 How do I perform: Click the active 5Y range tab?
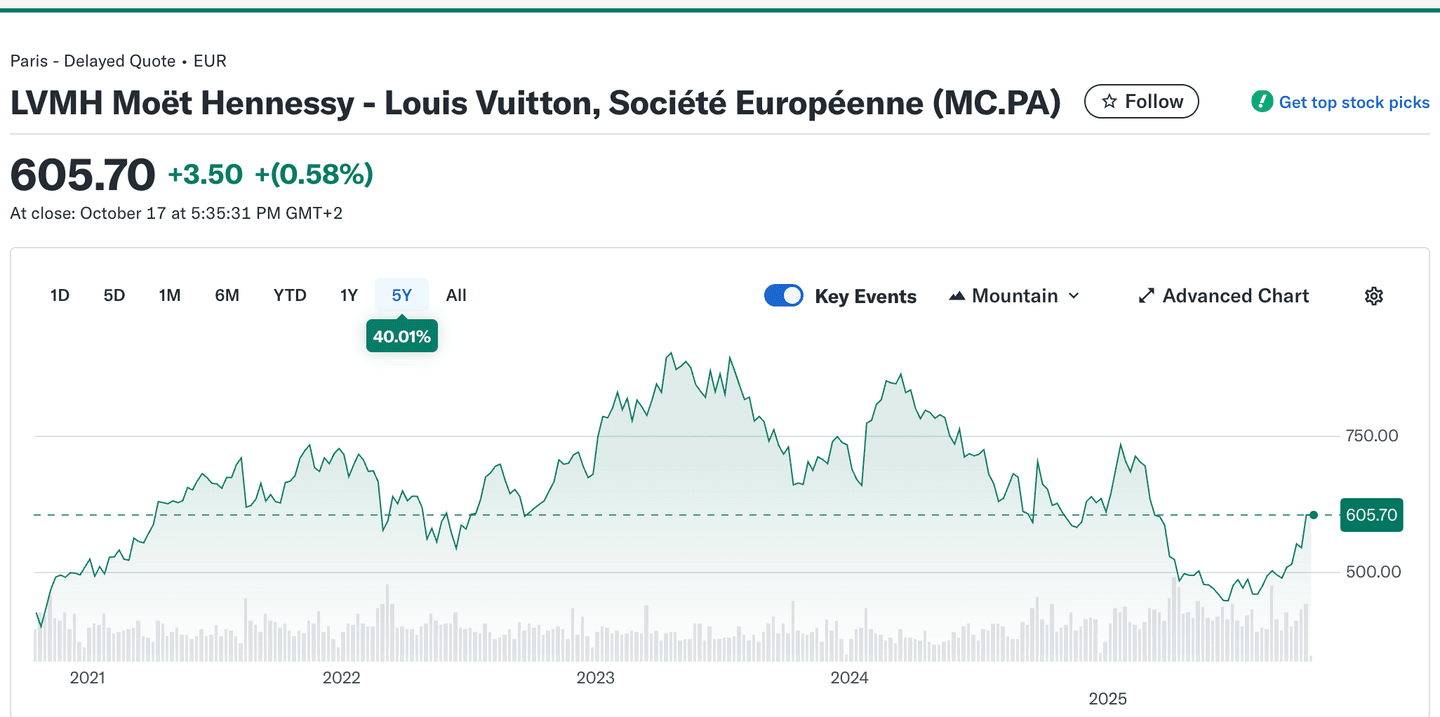402,295
